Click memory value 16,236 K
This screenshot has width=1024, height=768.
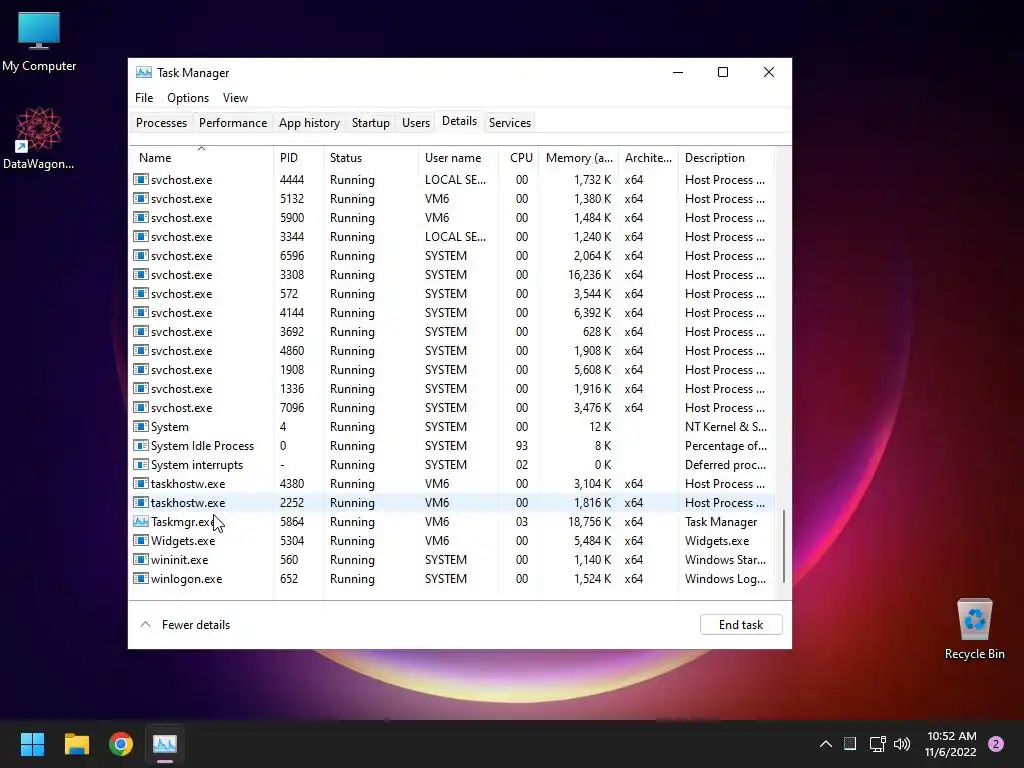tap(590, 274)
